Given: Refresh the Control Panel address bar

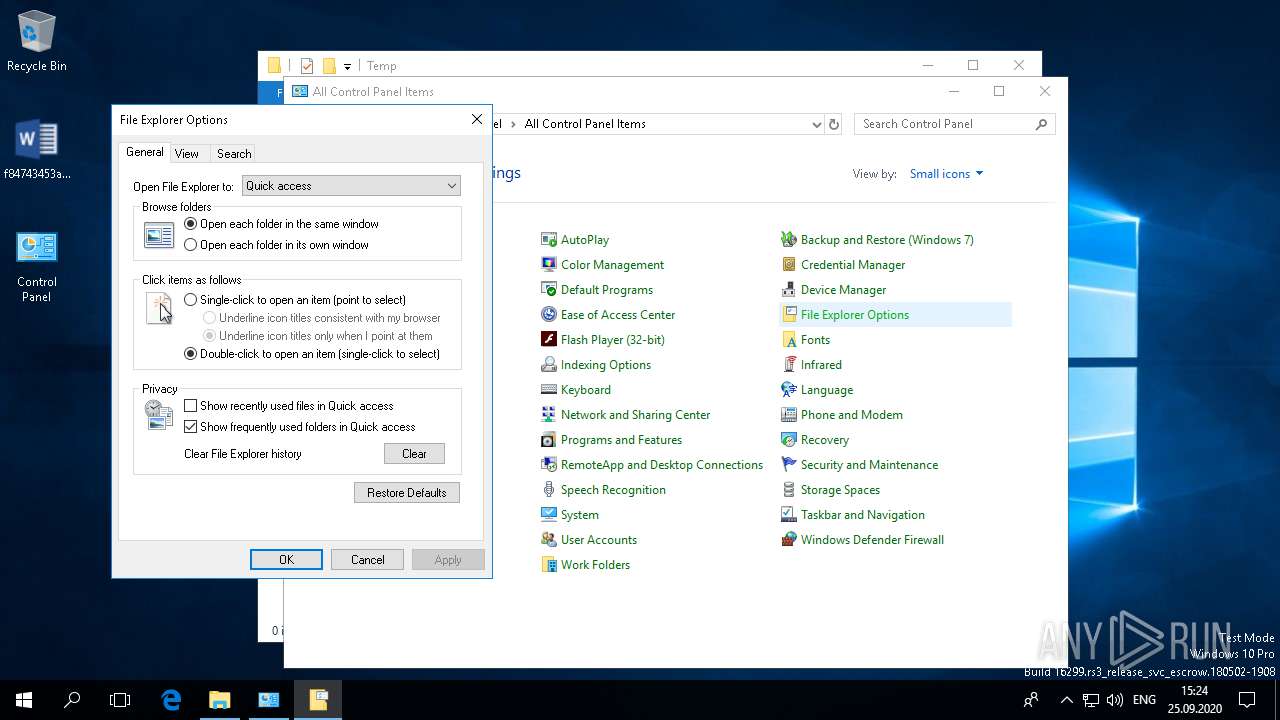Looking at the screenshot, I should click(834, 124).
